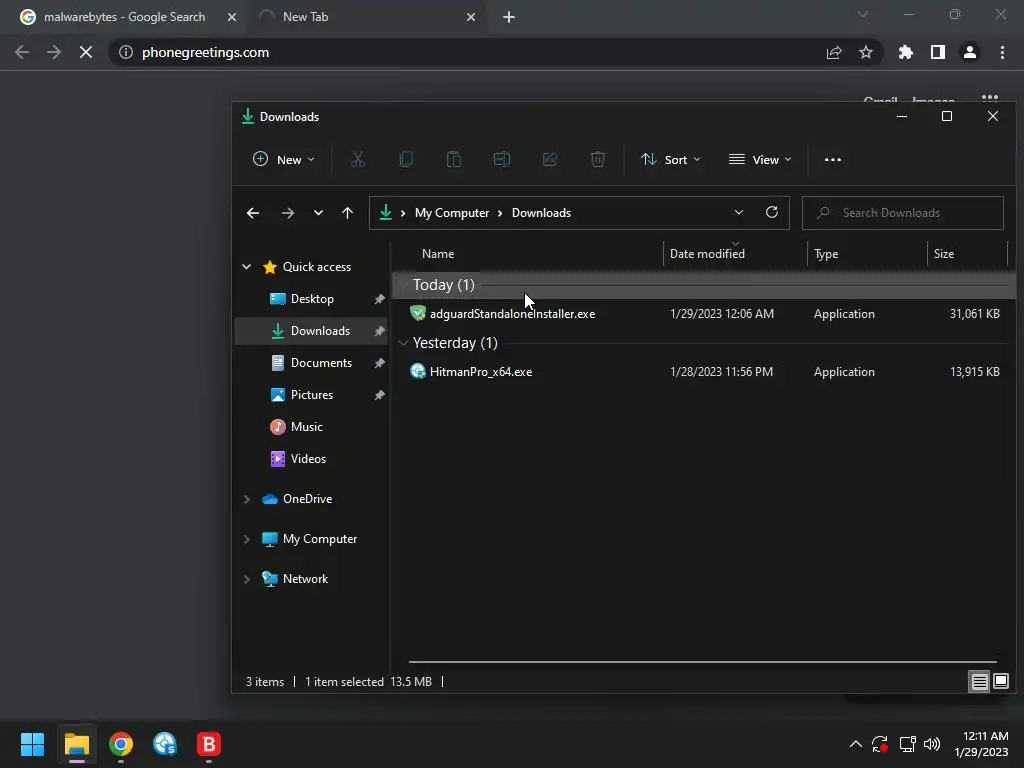Screen dimensions: 1024x768
Task: Switch to details view using status bar icon
Action: (979, 682)
